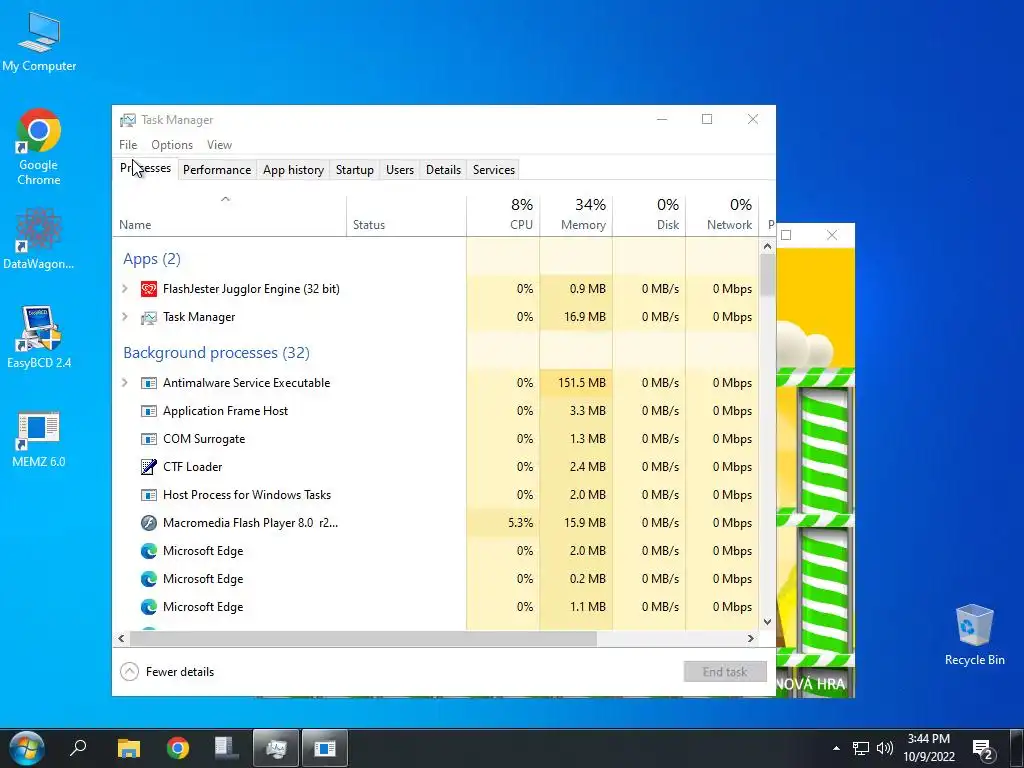
Task: Open the Start menu orb
Action: pyautogui.click(x=27, y=748)
